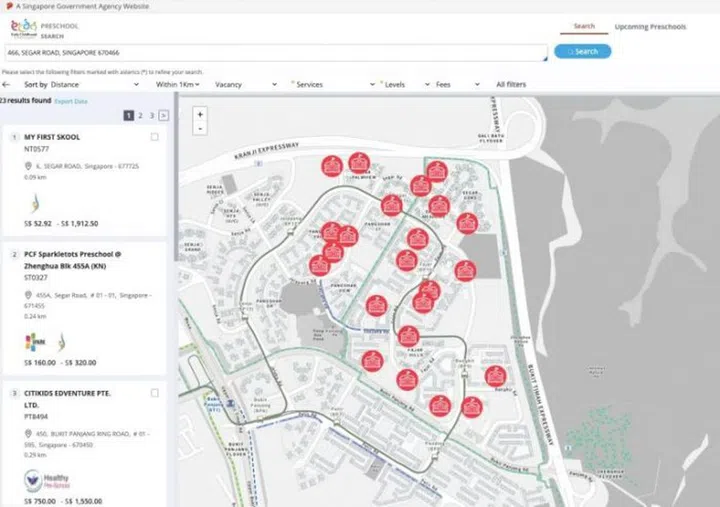Expand the Within 1Km radius dropdown
This screenshot has height=507, width=720.
(178, 85)
